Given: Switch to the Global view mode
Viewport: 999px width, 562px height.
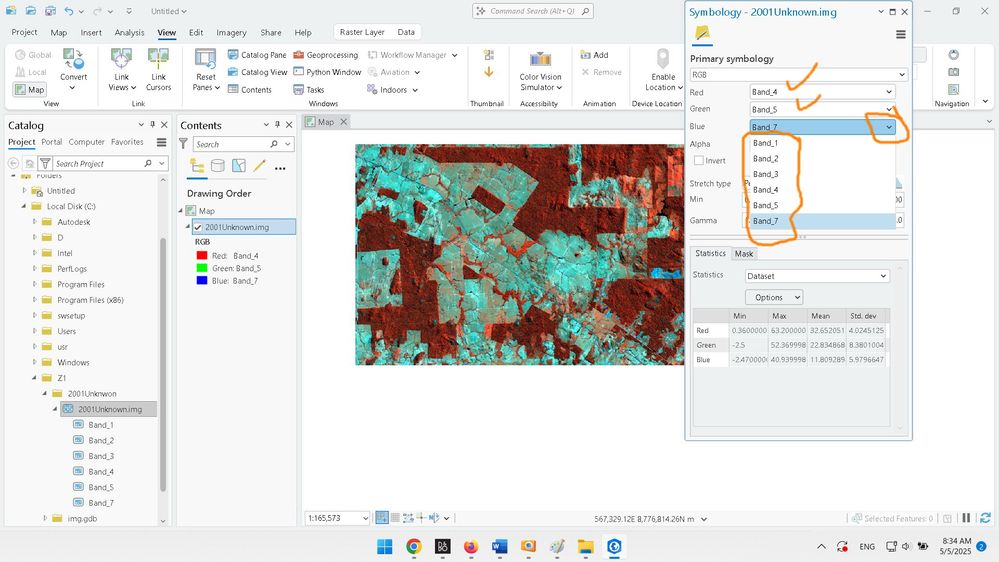Looking at the screenshot, I should coord(33,55).
